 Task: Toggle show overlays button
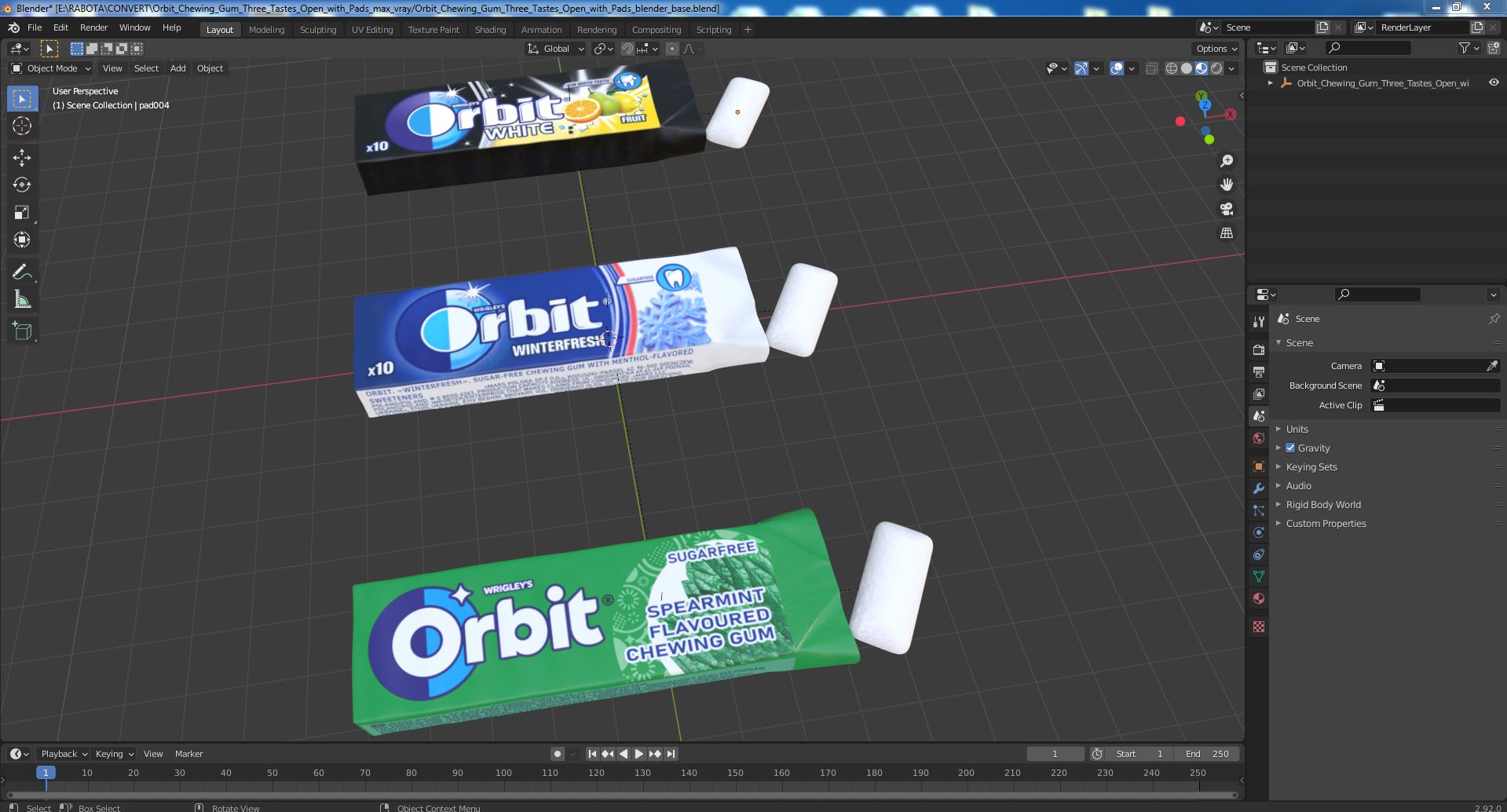1117,68
